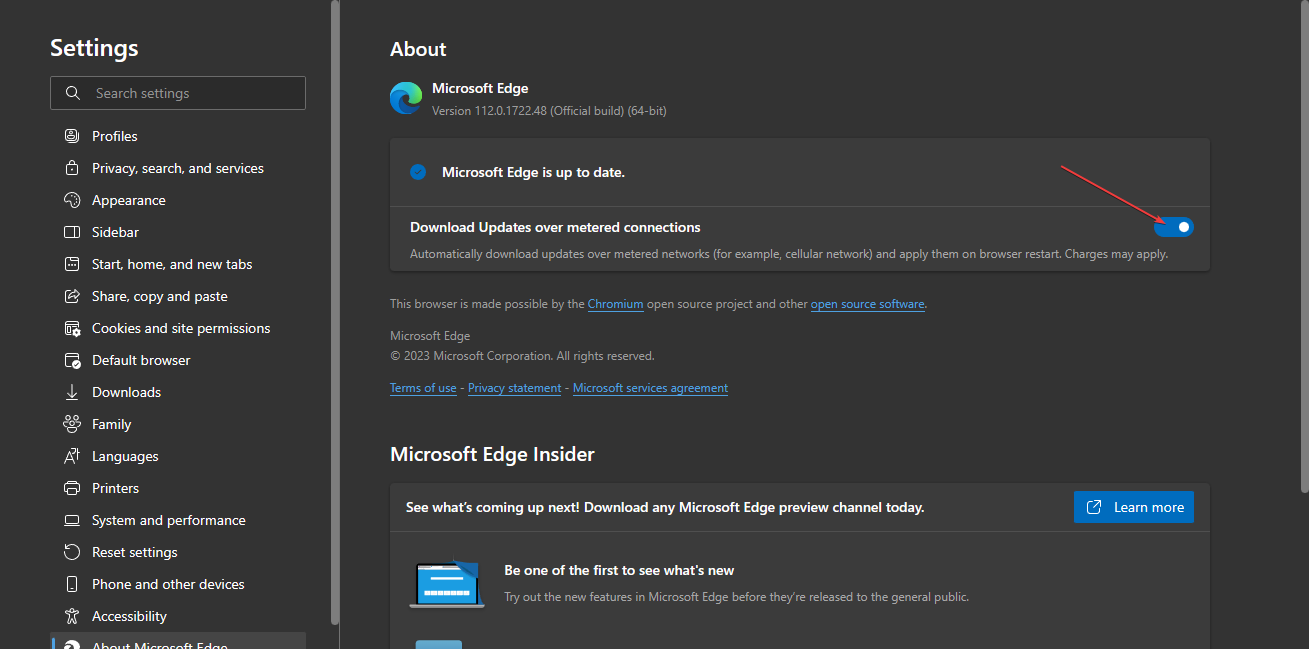Screen dimensions: 1309x649
Task: Toggle Download Updates over metered connections
Action: (x=1174, y=227)
